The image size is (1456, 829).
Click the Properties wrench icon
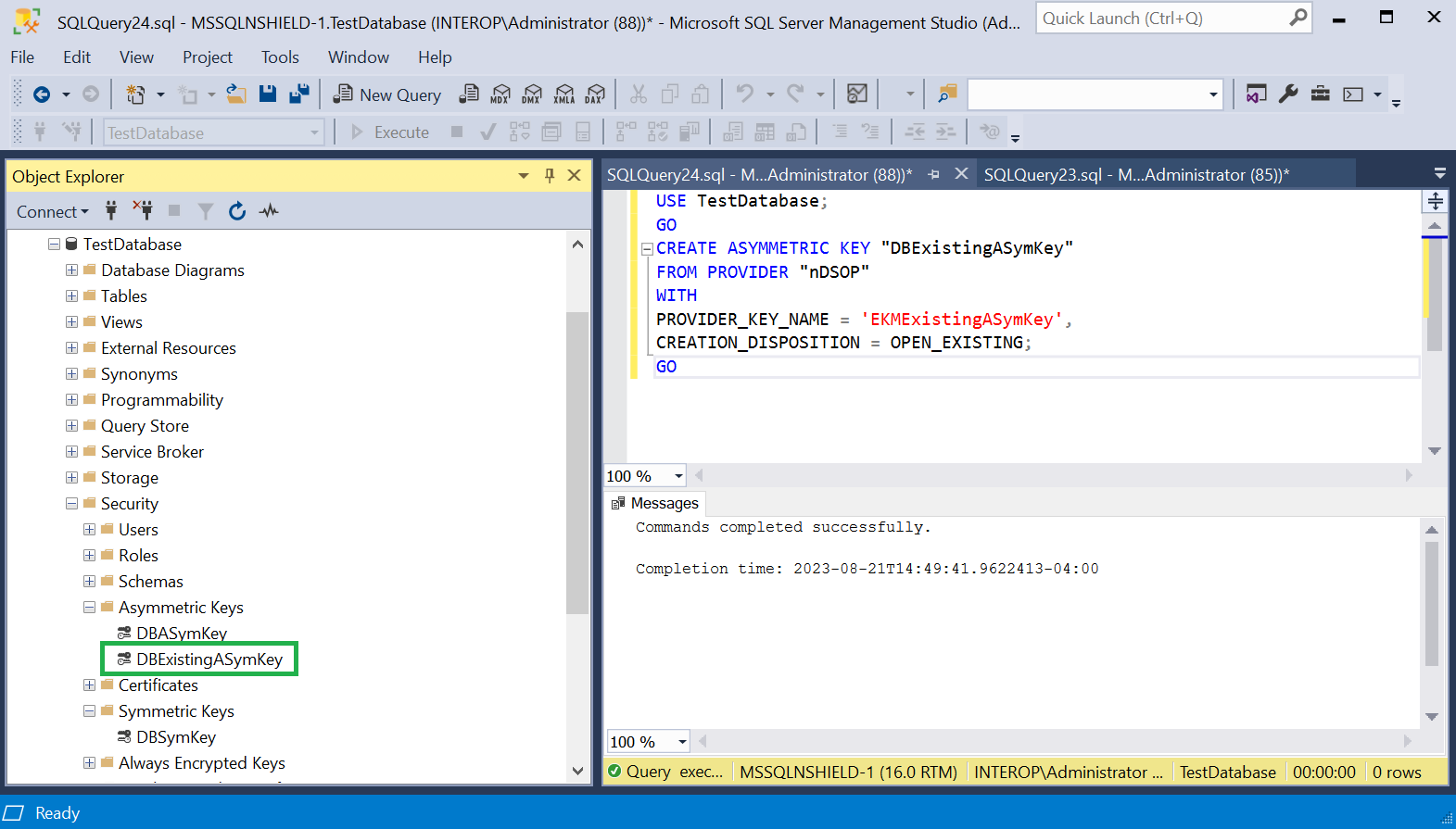click(x=1288, y=94)
